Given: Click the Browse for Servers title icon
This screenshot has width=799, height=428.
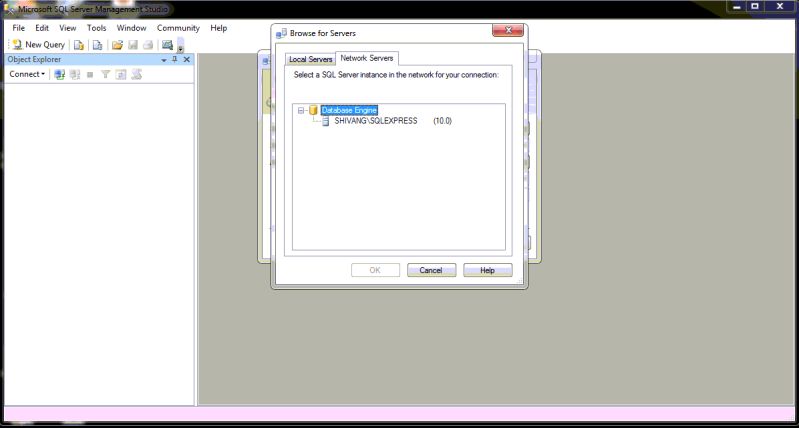Looking at the screenshot, I should tap(281, 34).
